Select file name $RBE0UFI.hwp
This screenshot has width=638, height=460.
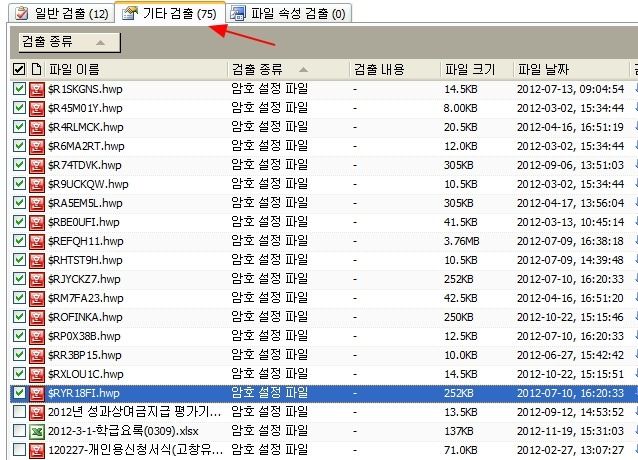point(83,222)
